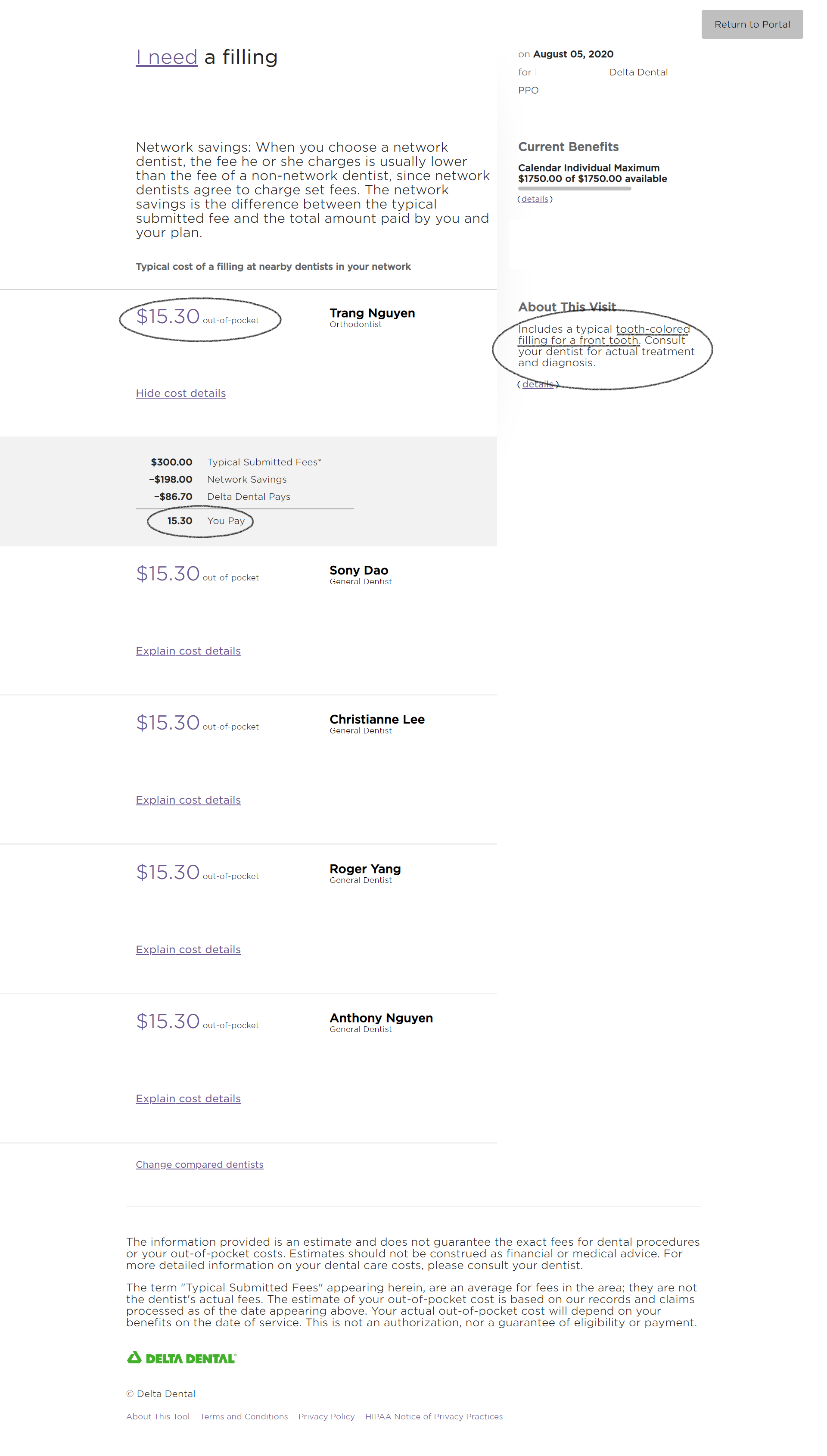The height and width of the screenshot is (1456, 827).
Task: Collapse Hide cost details for Trang Nguyen
Action: [180, 393]
